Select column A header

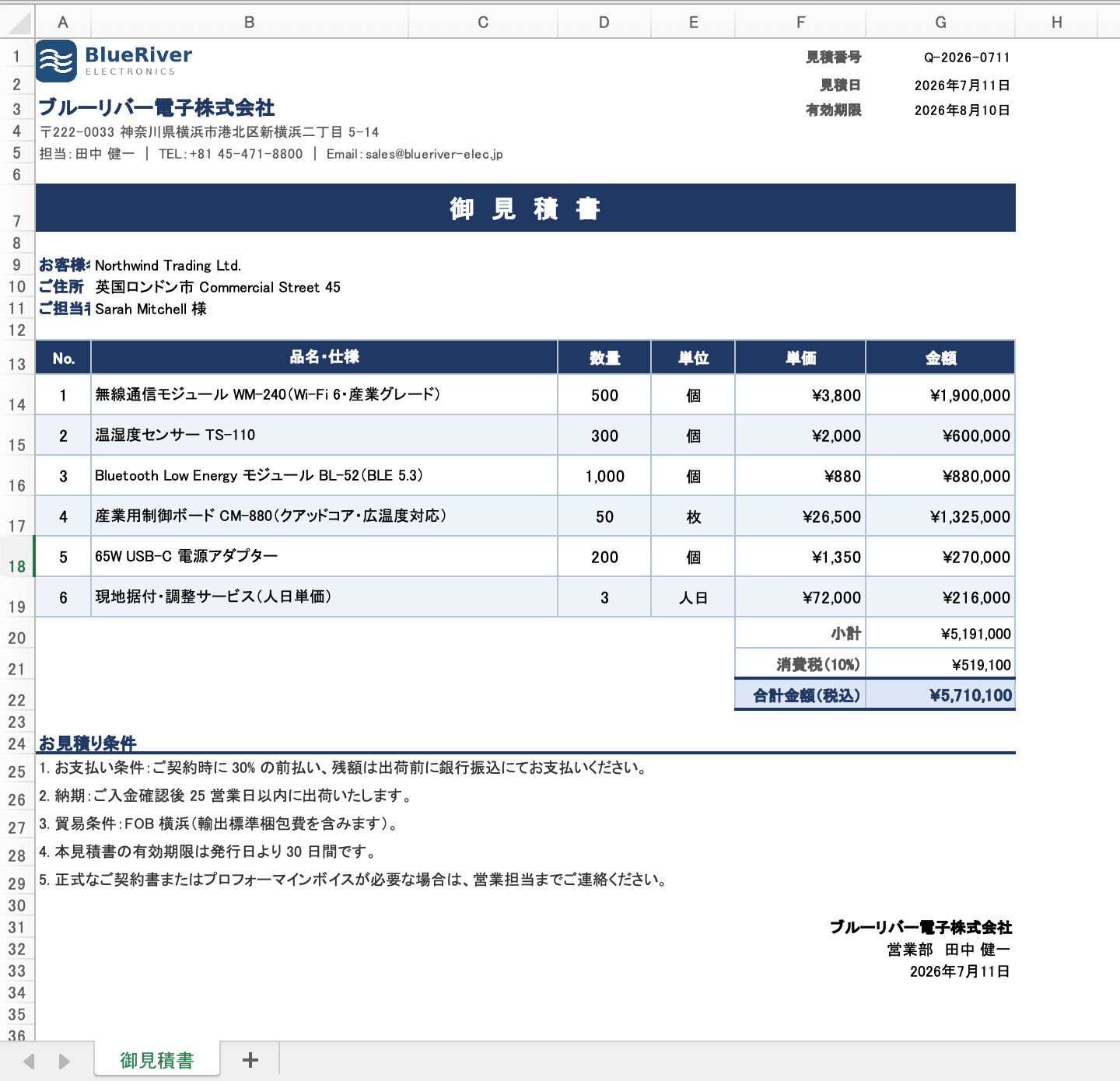click(x=63, y=23)
